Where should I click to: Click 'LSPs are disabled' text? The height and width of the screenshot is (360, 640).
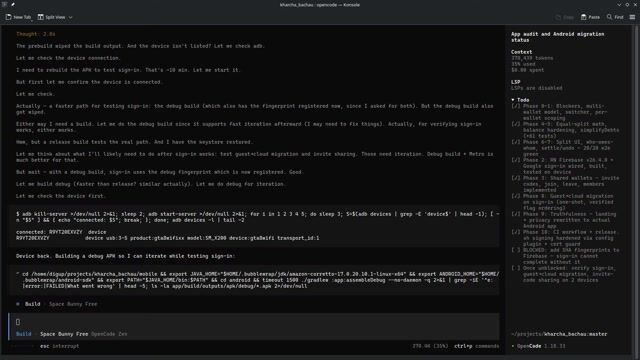coord(537,88)
